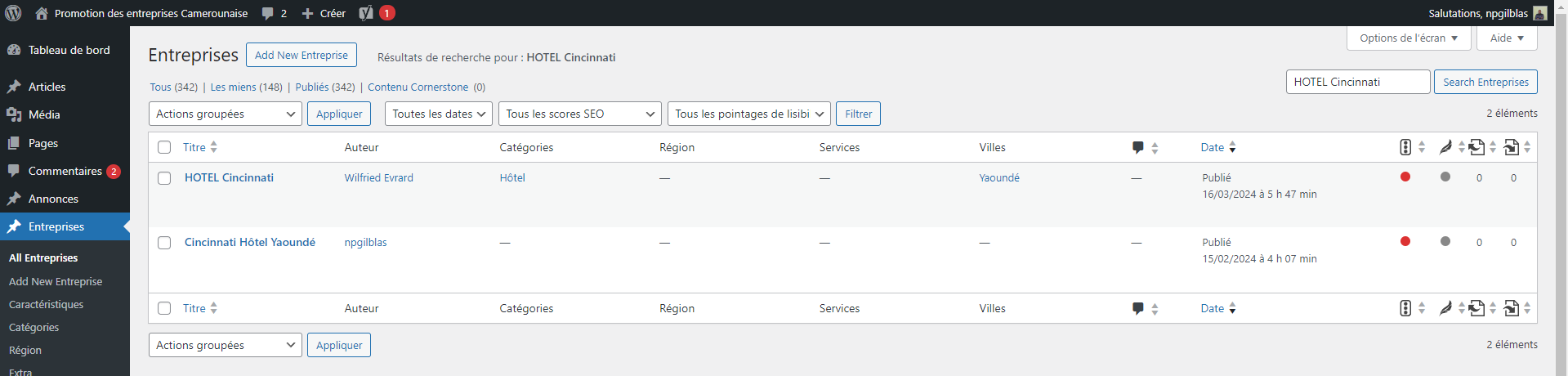Sort by readability feather icon in header

[x=1452, y=147]
